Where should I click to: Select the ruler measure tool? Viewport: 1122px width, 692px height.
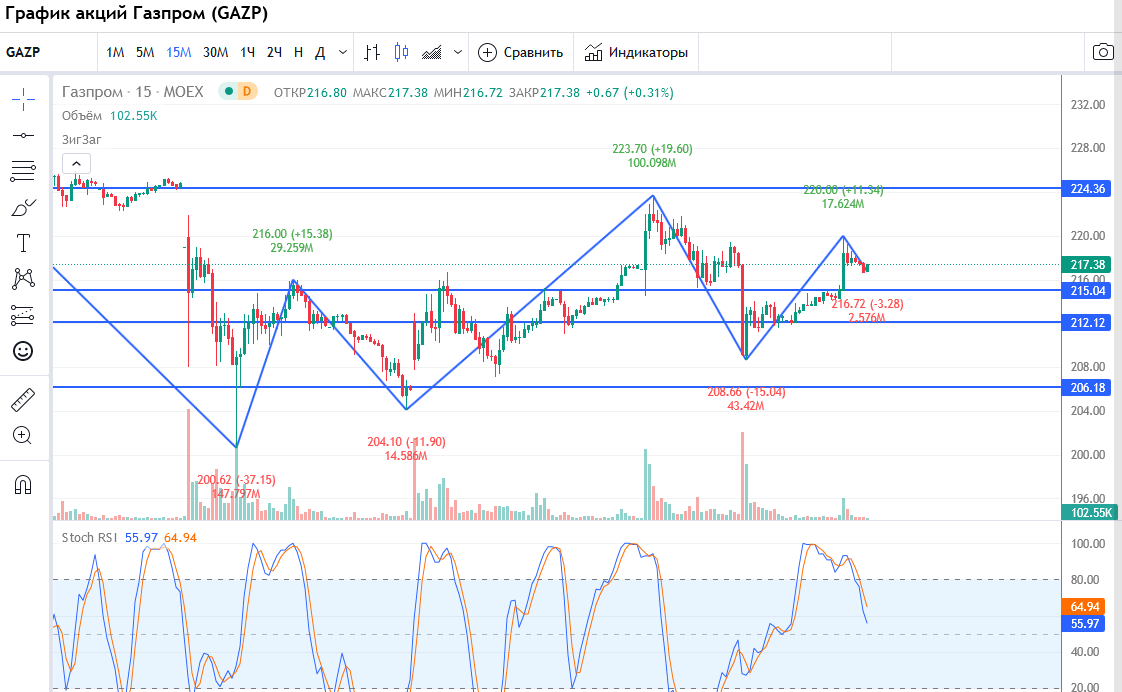point(23,400)
